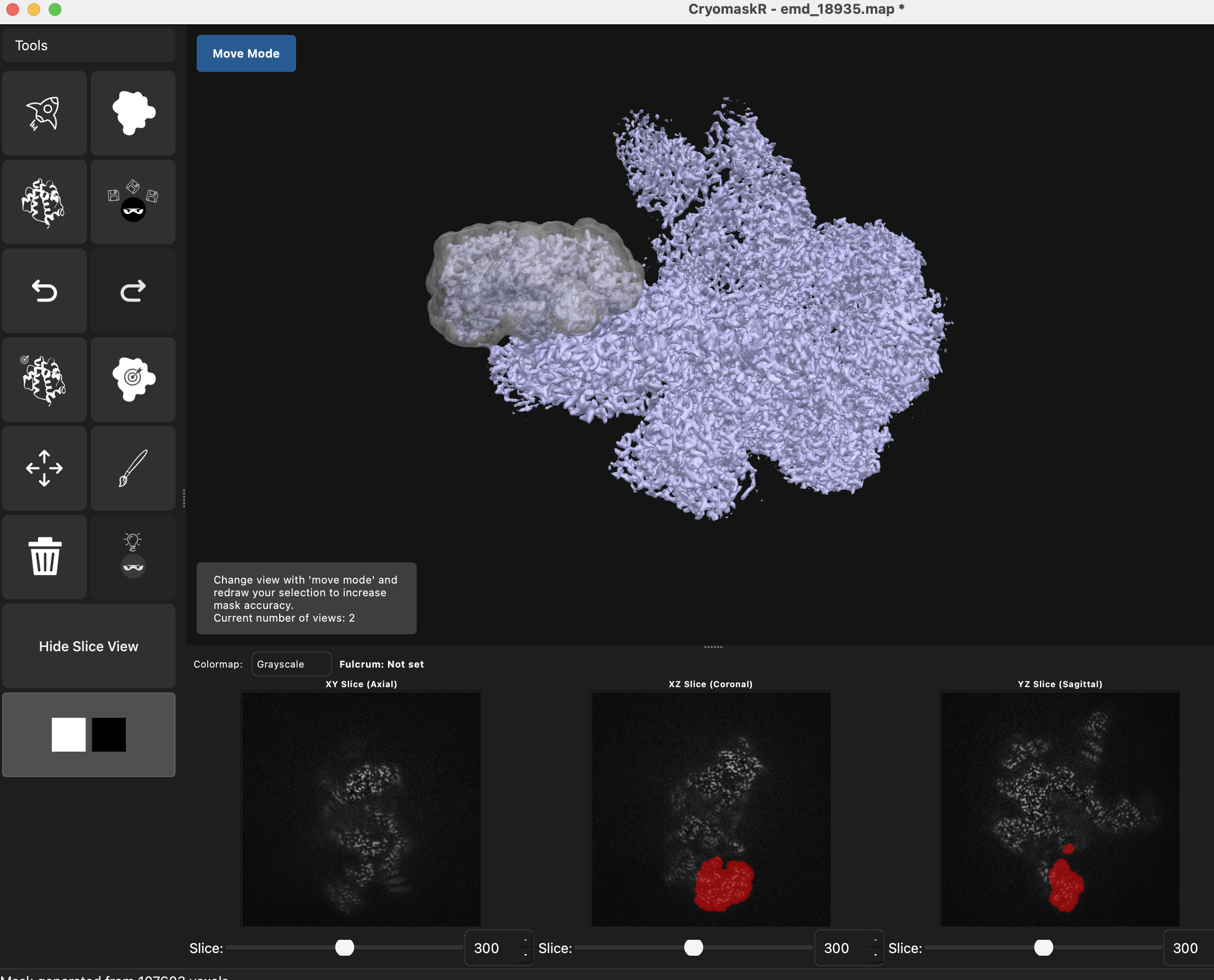The width and height of the screenshot is (1214, 980).
Task: Select the black color swatch
Action: 108,734
